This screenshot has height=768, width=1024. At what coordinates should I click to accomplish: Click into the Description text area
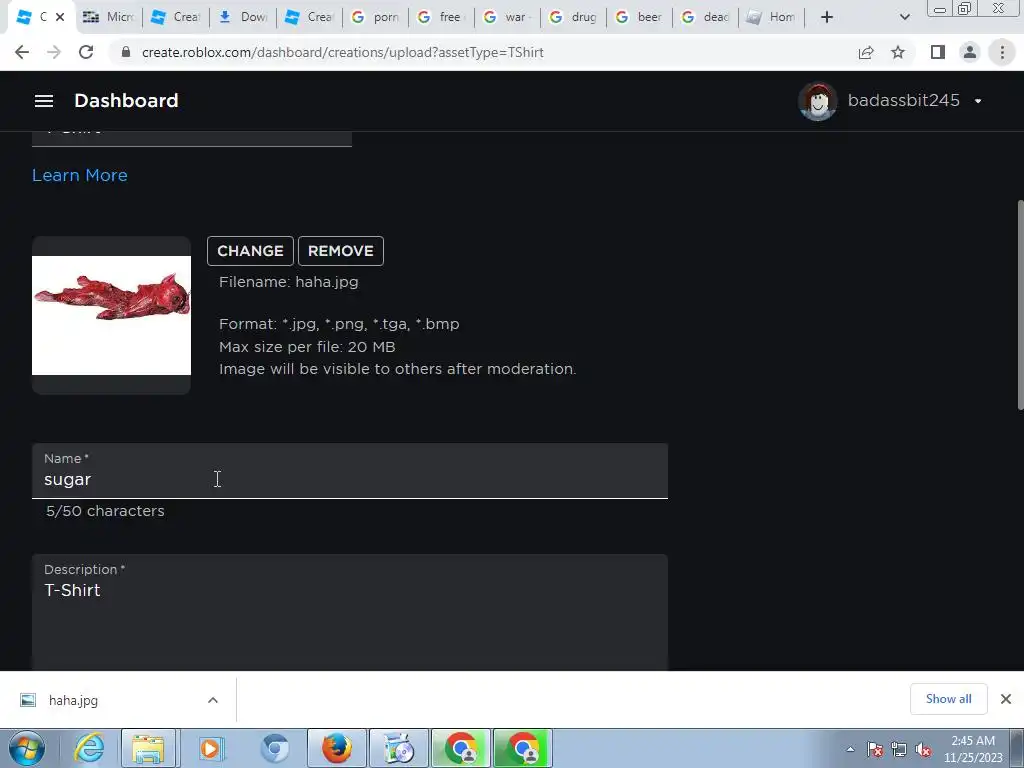[x=350, y=613]
